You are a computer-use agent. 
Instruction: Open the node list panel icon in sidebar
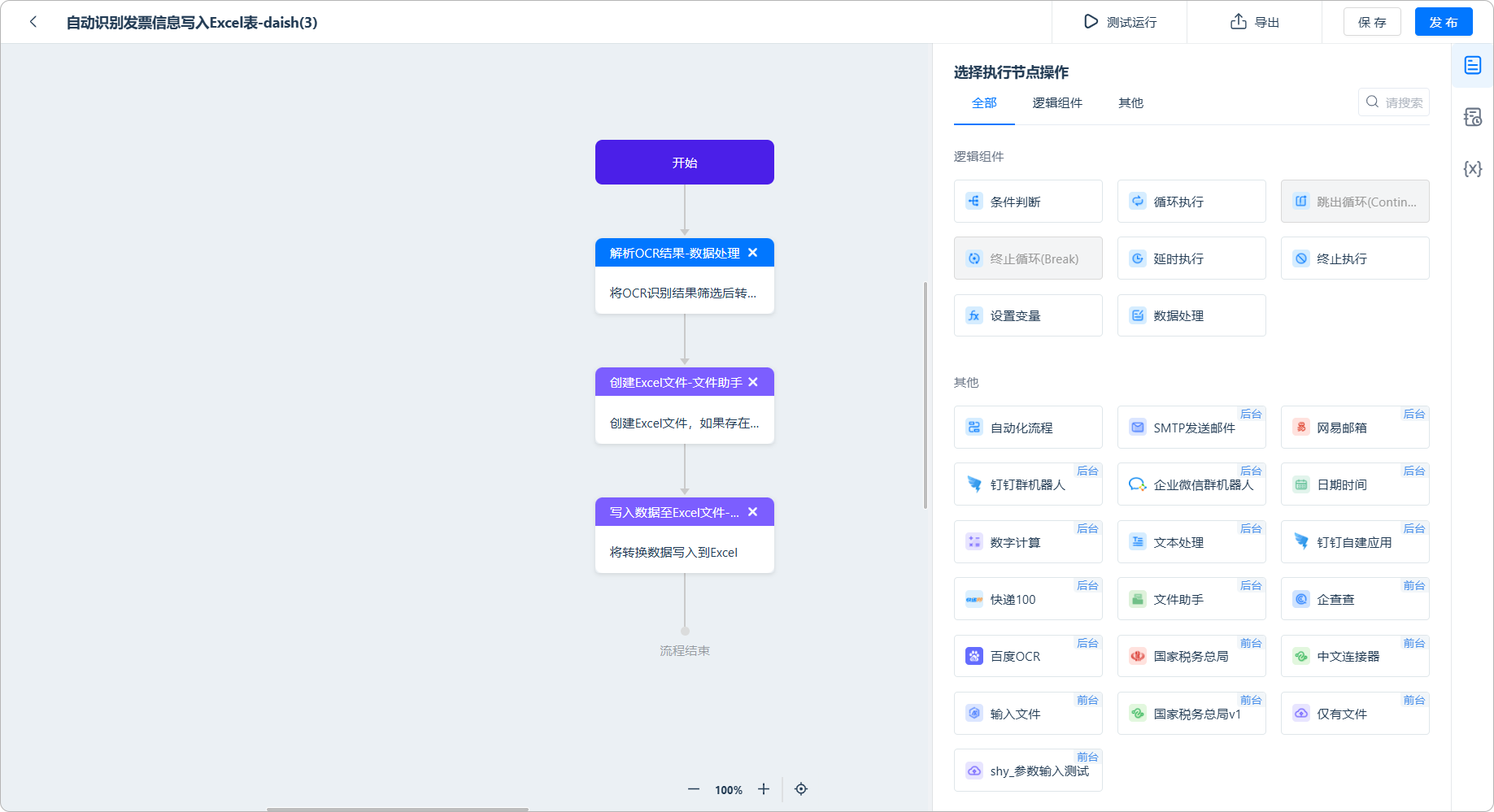click(x=1473, y=65)
